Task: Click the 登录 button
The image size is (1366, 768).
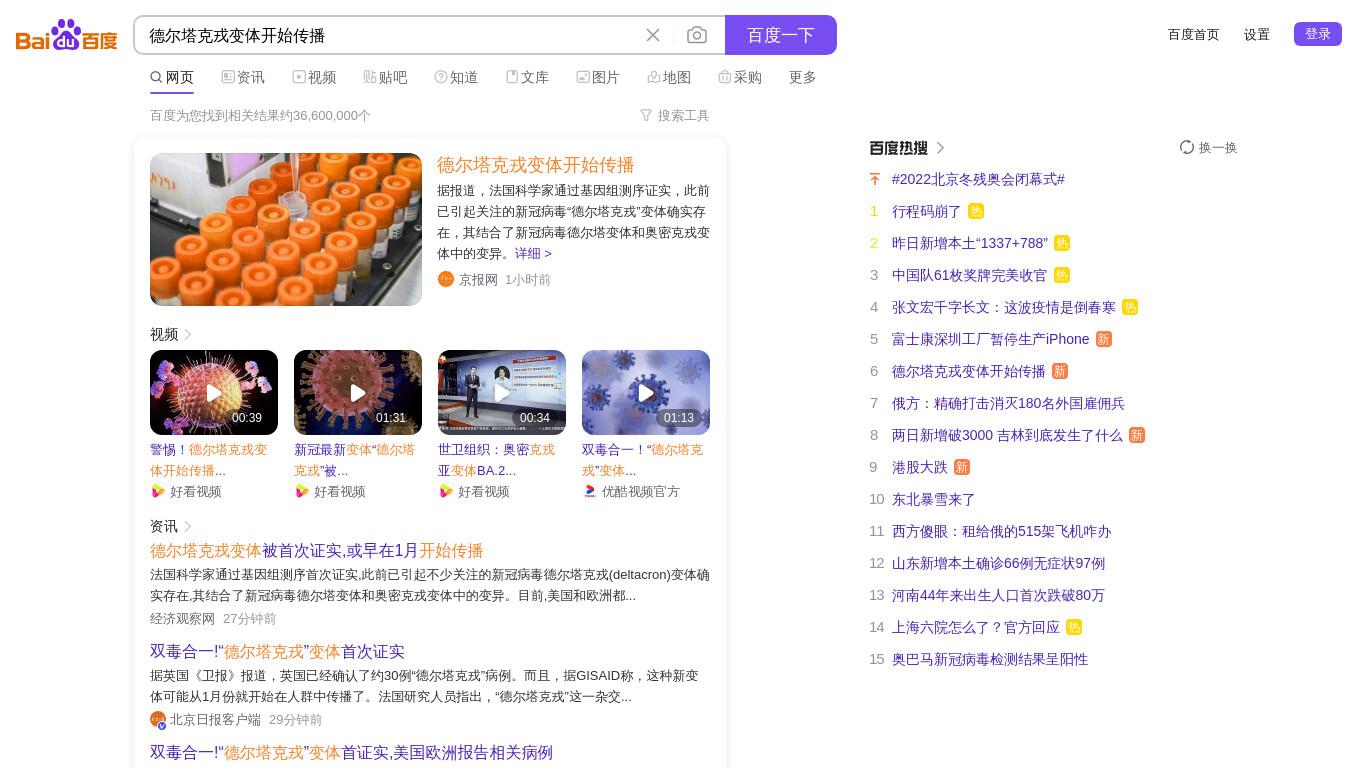Action: point(1318,34)
